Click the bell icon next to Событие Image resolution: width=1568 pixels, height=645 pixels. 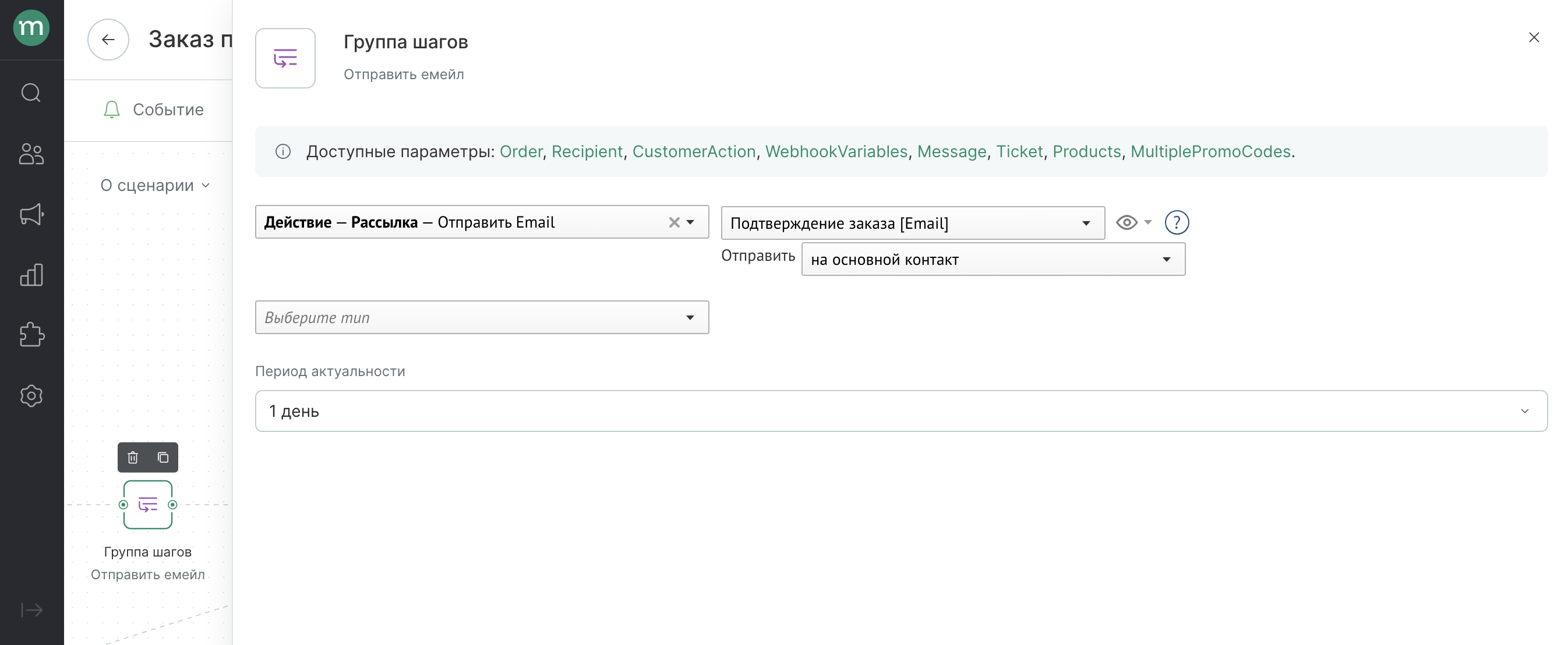(x=111, y=109)
